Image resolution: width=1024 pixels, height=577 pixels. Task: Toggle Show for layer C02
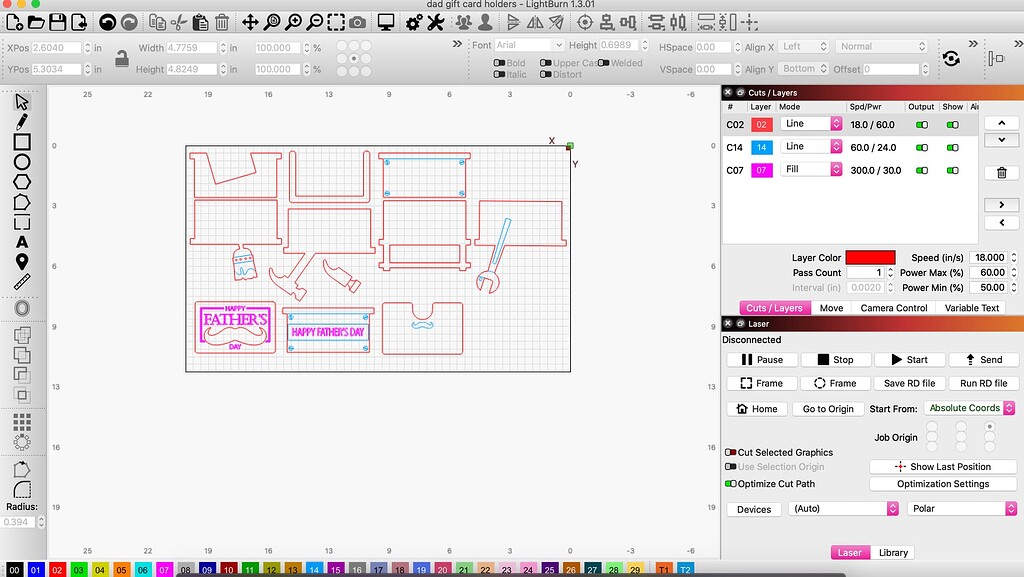(951, 124)
